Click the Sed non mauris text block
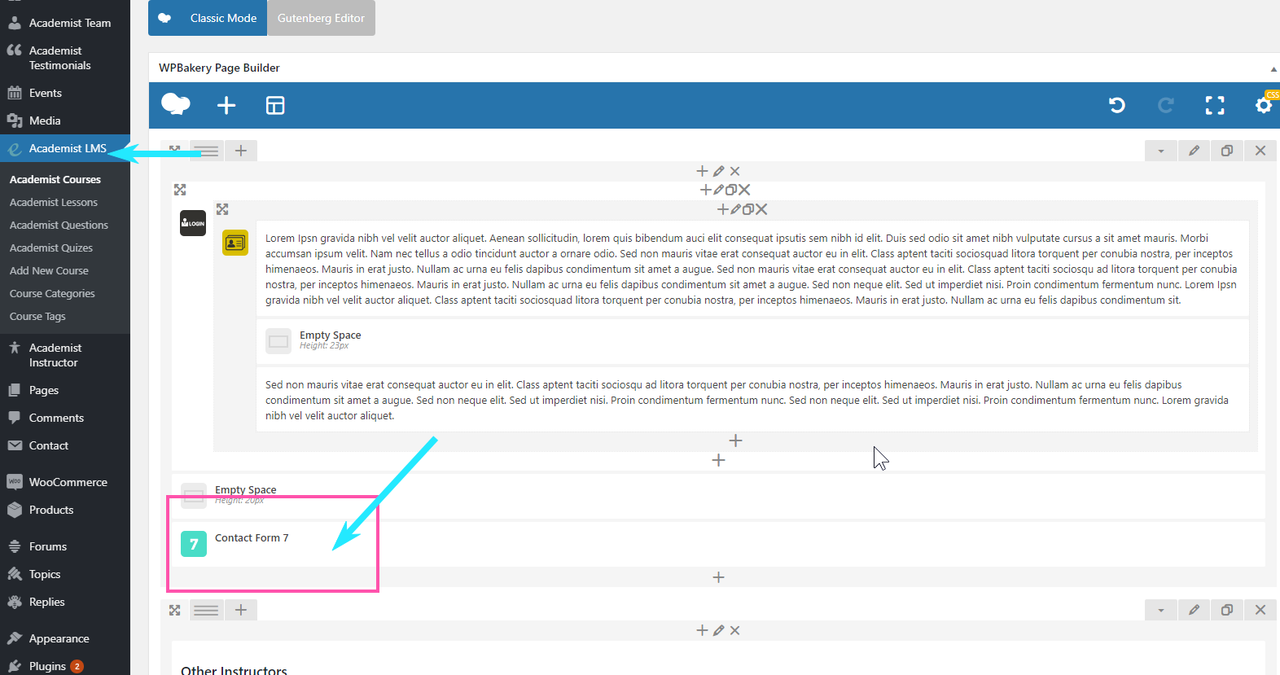Screen dimensions: 1280x675 752,400
